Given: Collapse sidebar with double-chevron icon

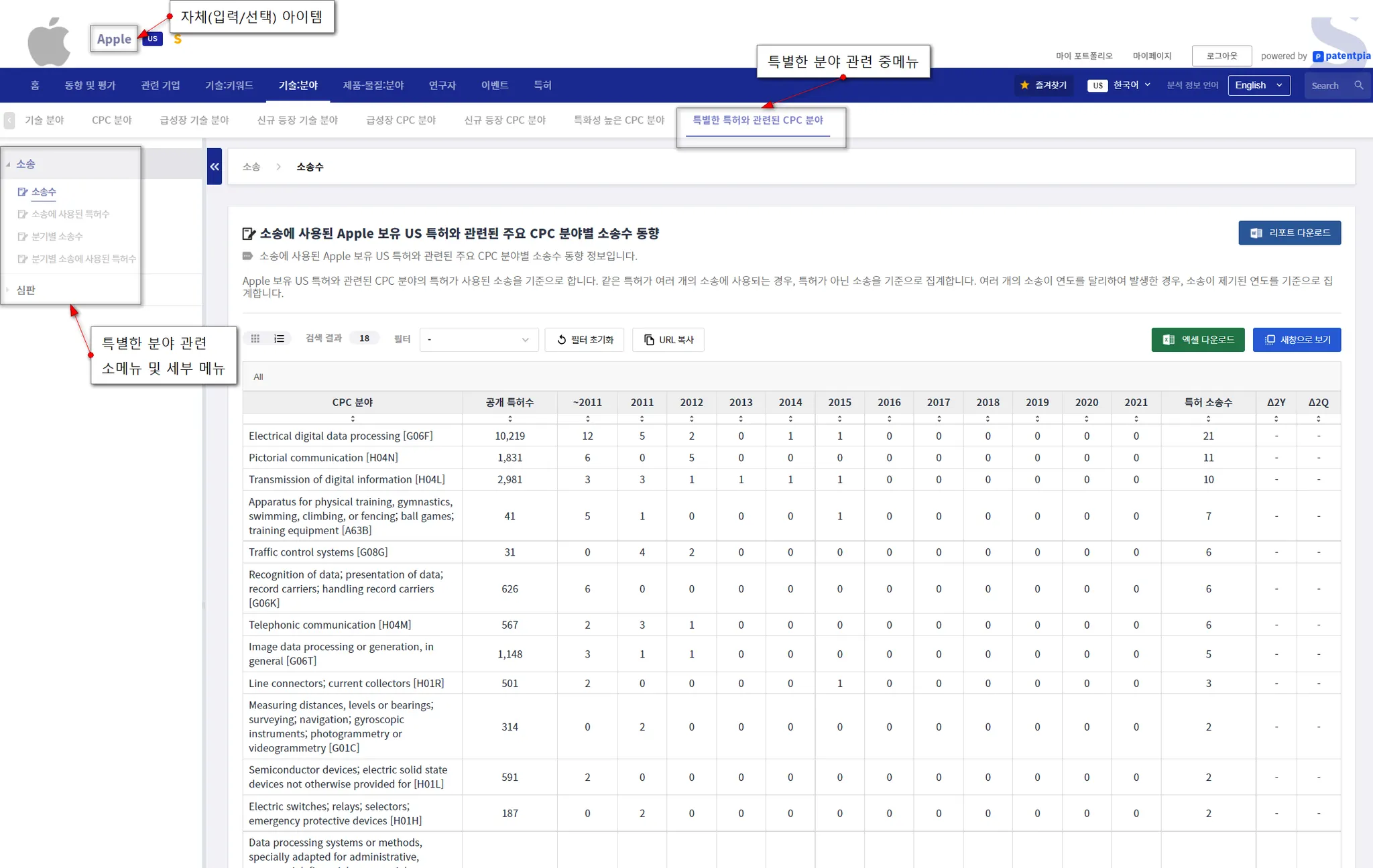Looking at the screenshot, I should click(215, 167).
